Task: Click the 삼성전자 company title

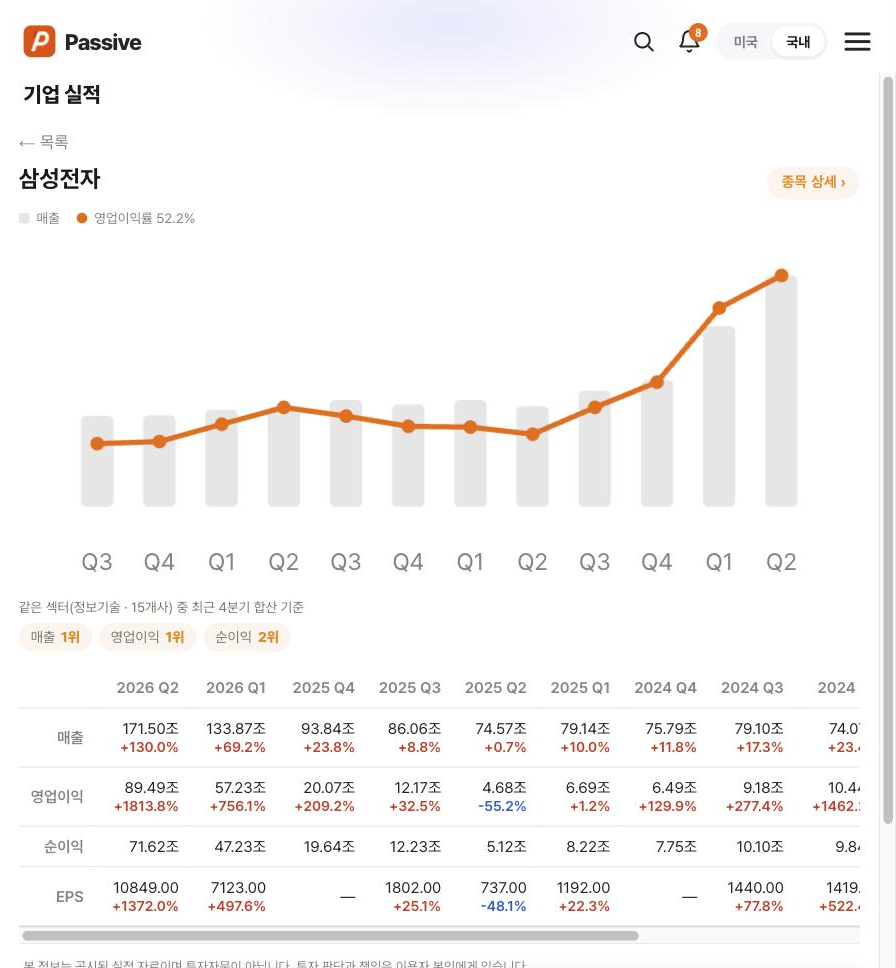Action: pyautogui.click(x=59, y=179)
